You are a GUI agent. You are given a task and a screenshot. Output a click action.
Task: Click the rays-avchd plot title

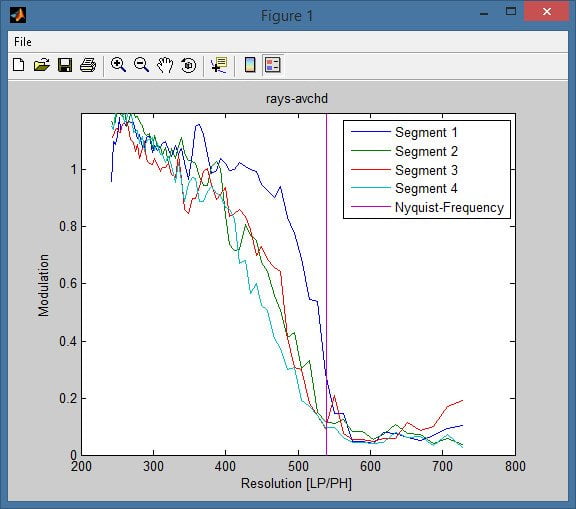click(x=297, y=99)
